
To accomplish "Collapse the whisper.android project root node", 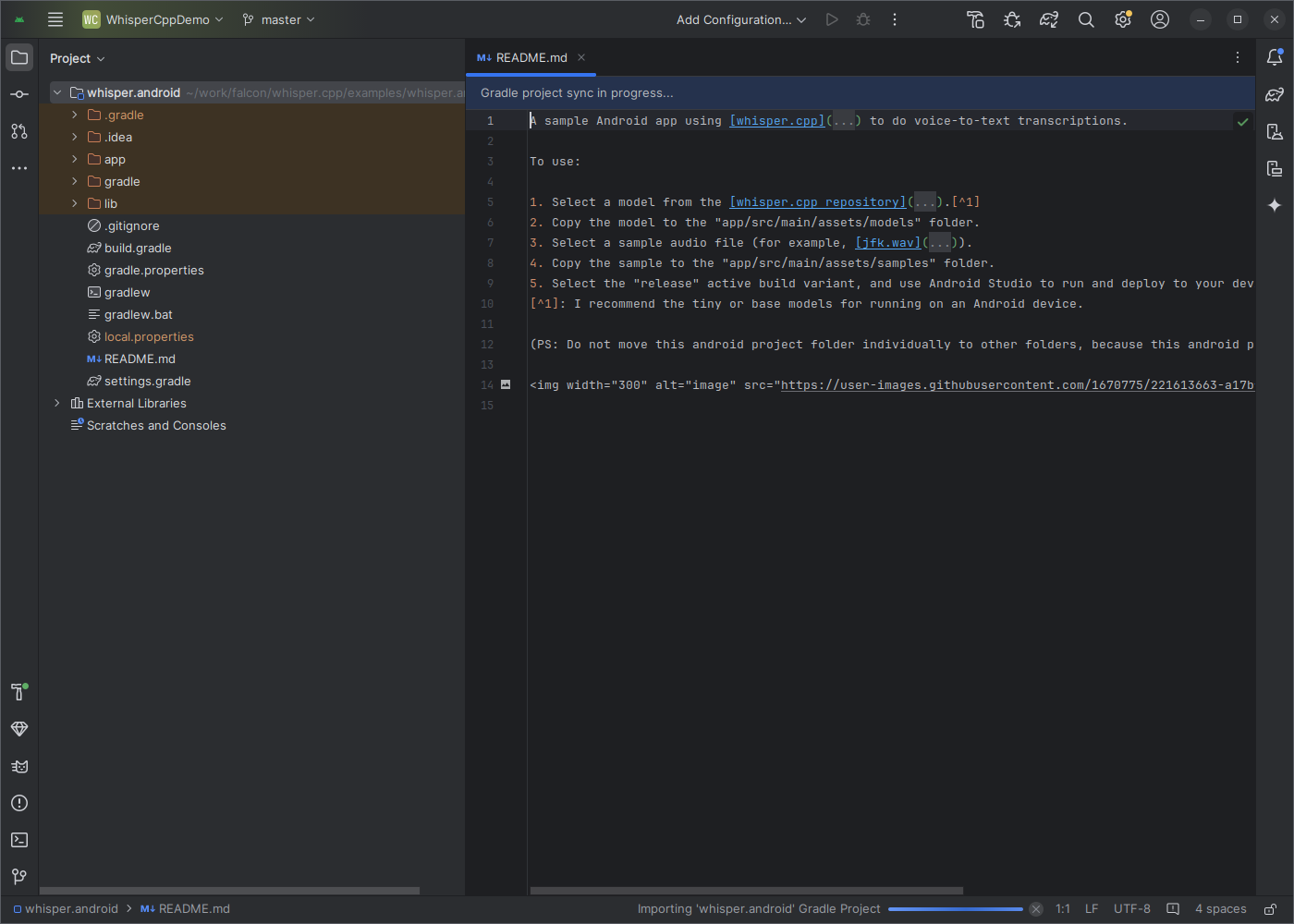I will tap(56, 92).
